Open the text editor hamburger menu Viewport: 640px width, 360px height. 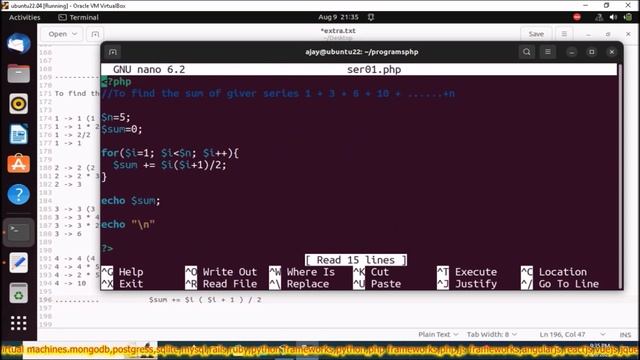(x=564, y=34)
